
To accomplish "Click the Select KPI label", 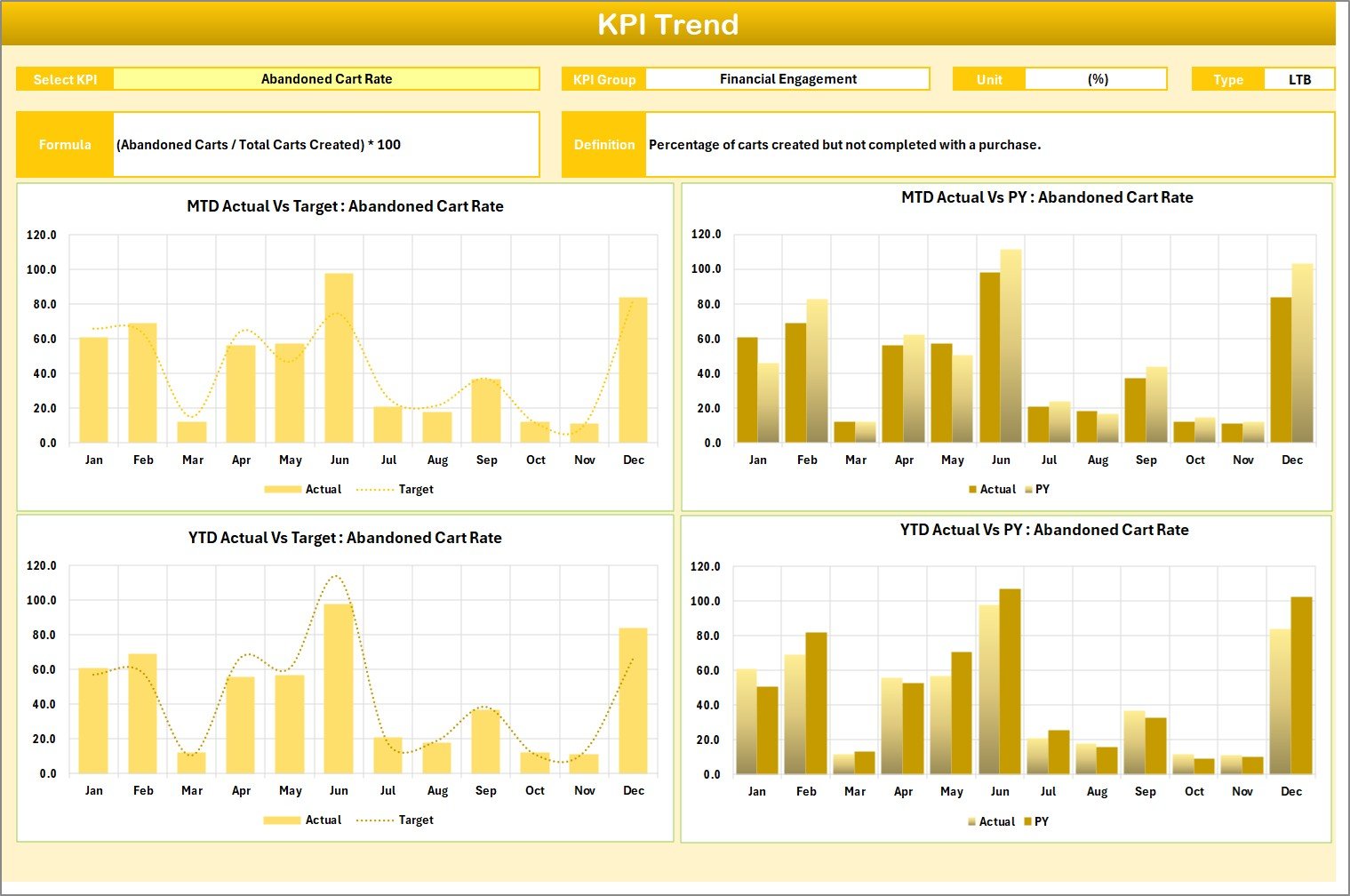I will pyautogui.click(x=65, y=78).
